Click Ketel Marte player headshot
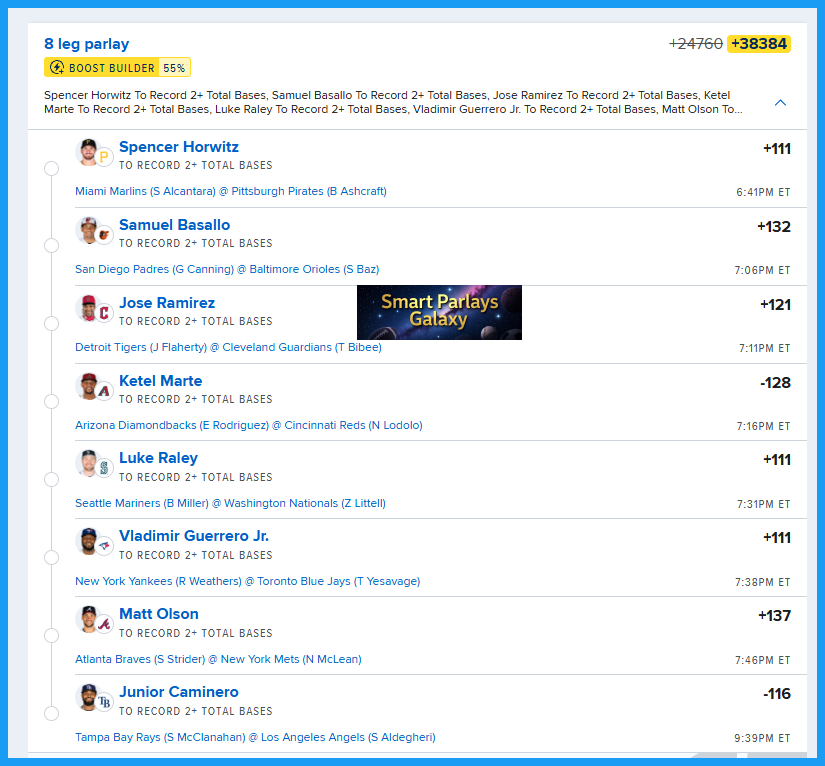The image size is (825, 766). 88,386
